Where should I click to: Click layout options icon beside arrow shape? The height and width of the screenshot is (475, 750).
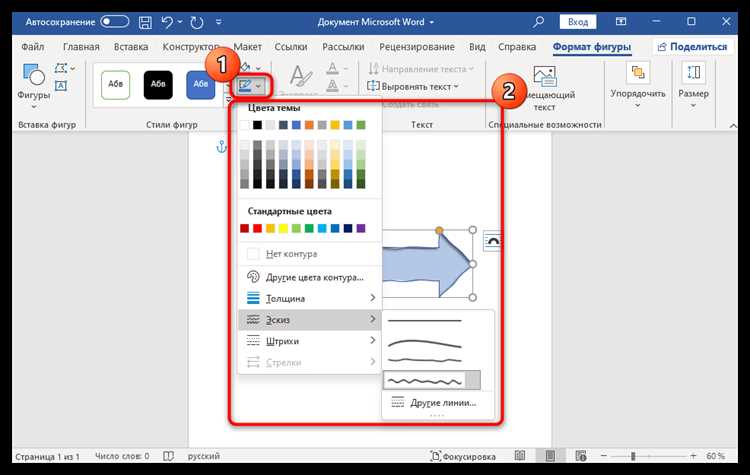click(492, 241)
